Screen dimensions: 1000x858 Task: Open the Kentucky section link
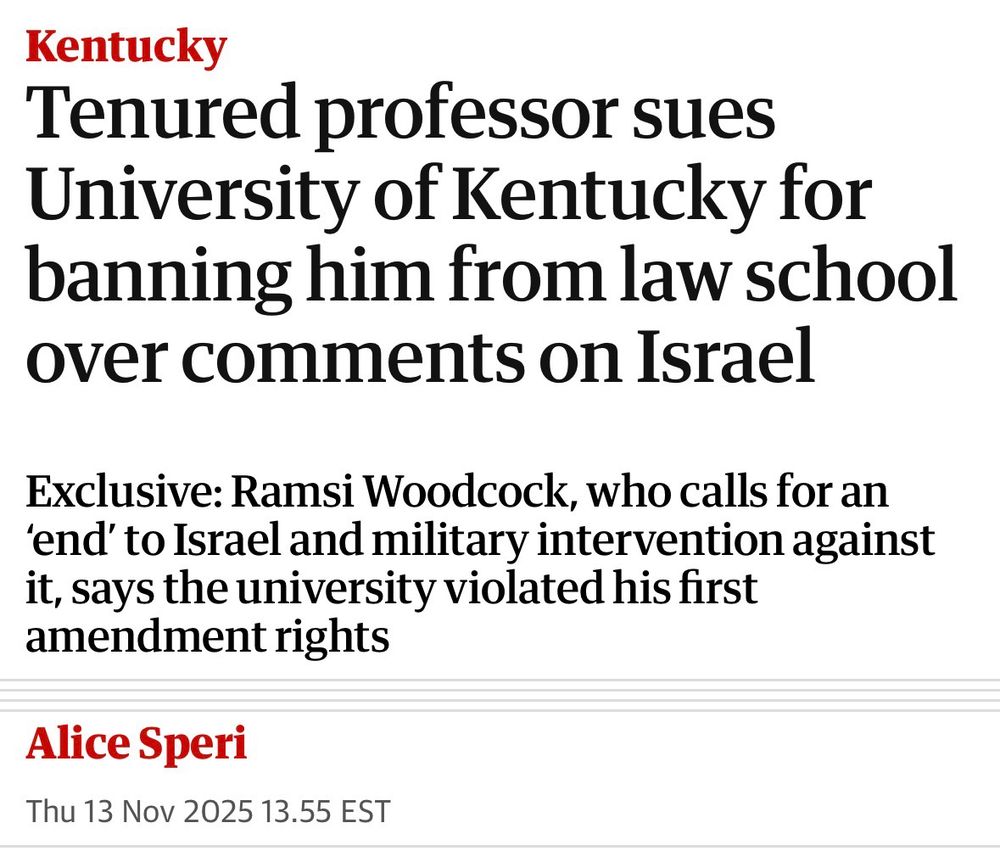126,46
